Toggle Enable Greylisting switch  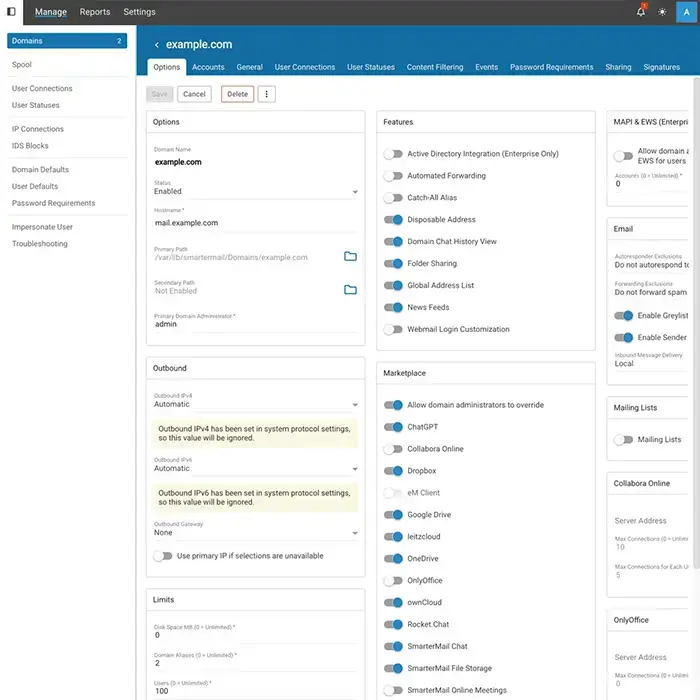tap(623, 316)
